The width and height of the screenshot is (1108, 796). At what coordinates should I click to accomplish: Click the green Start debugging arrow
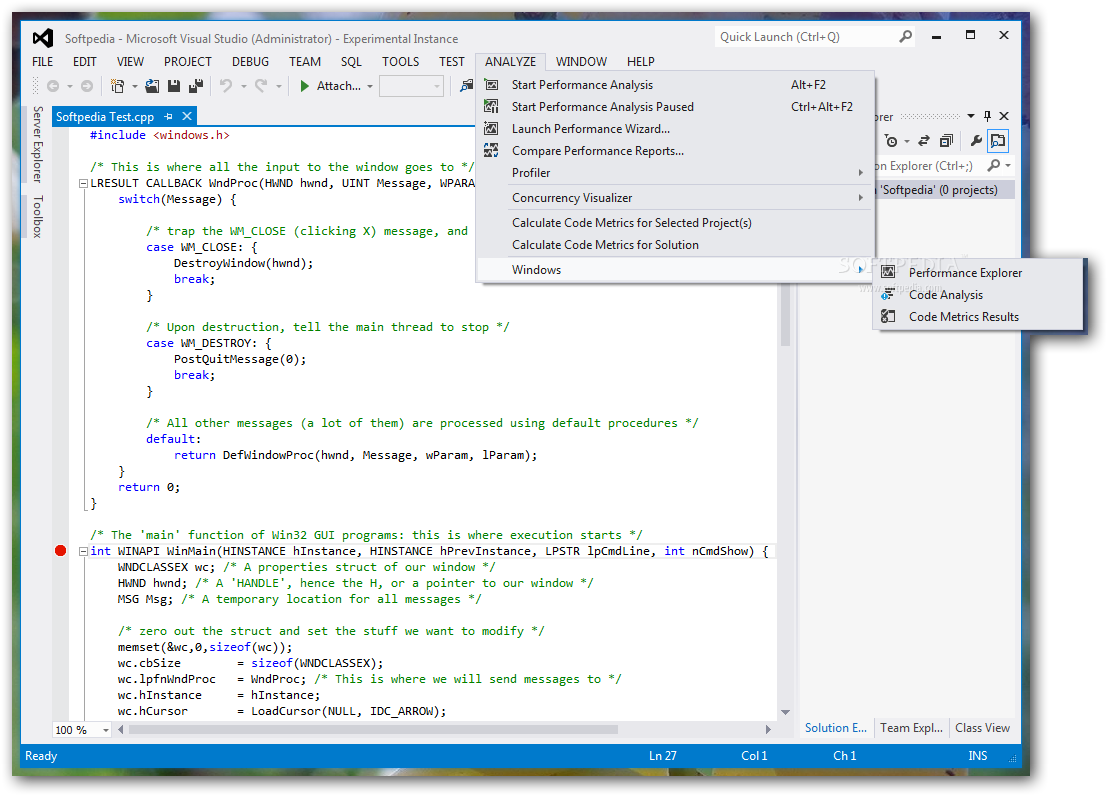coord(305,86)
